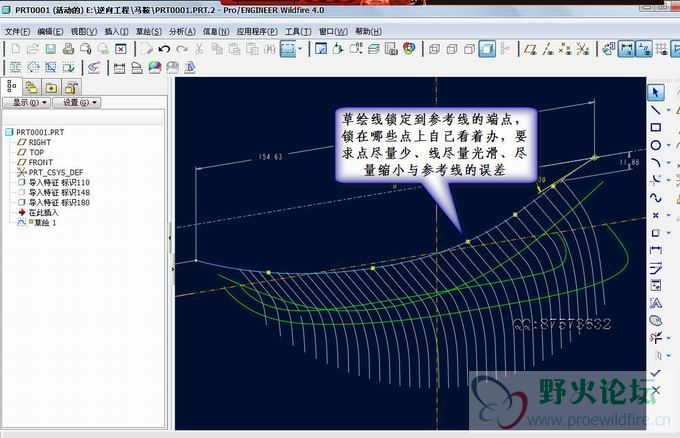Switch to the Folder Browser tab
The height and width of the screenshot is (438, 680).
31,87
